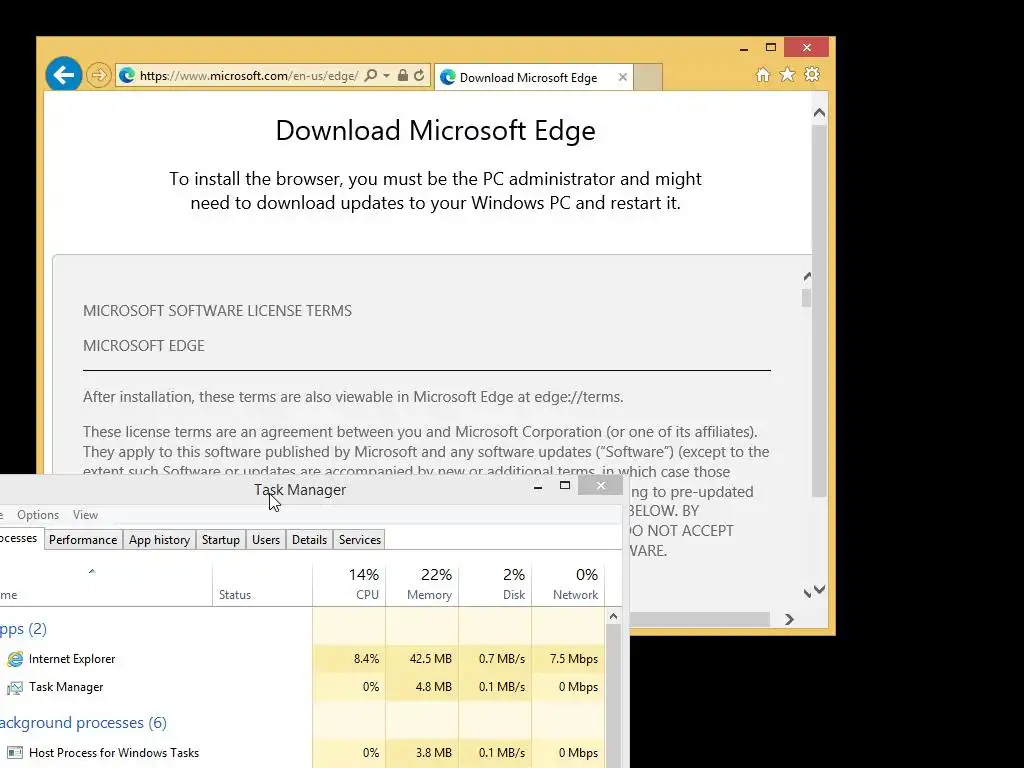Screen dimensions: 1024x768
Task: Open the View menu in Task Manager
Action: pyautogui.click(x=86, y=515)
